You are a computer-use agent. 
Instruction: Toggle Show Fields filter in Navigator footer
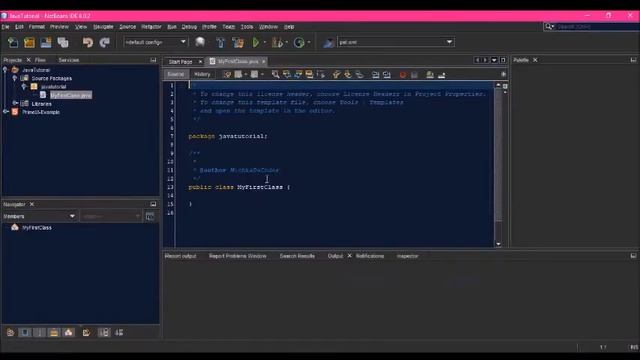25,333
